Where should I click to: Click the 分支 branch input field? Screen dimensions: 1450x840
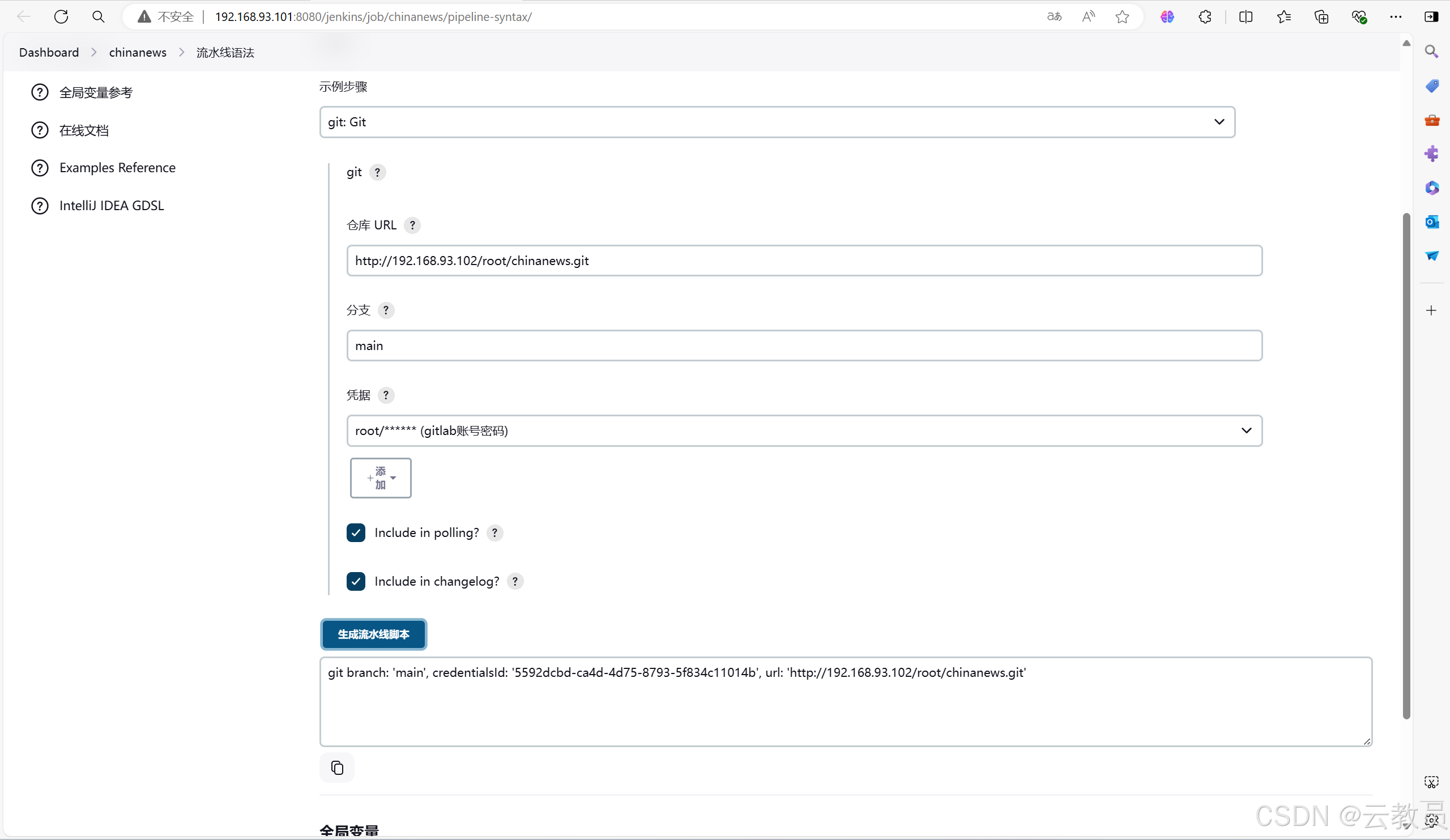[804, 346]
